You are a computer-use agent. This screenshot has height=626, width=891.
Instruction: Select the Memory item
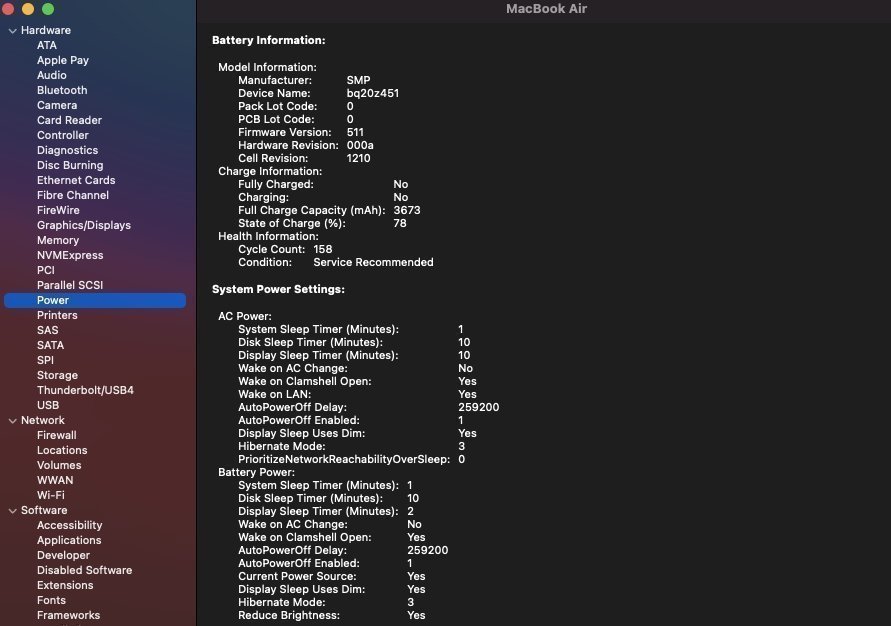[58, 240]
